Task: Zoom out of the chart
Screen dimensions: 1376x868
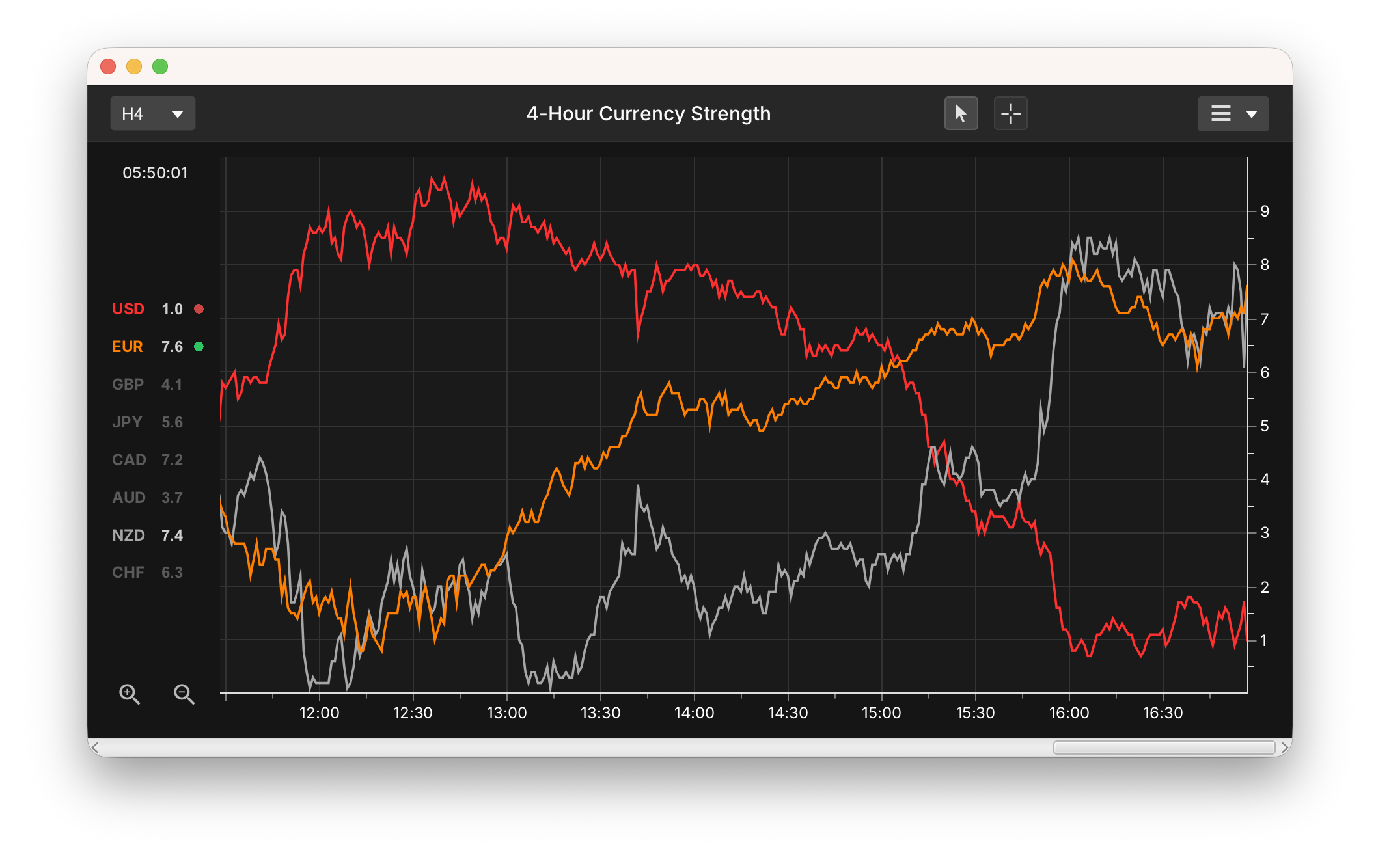Action: tap(184, 694)
